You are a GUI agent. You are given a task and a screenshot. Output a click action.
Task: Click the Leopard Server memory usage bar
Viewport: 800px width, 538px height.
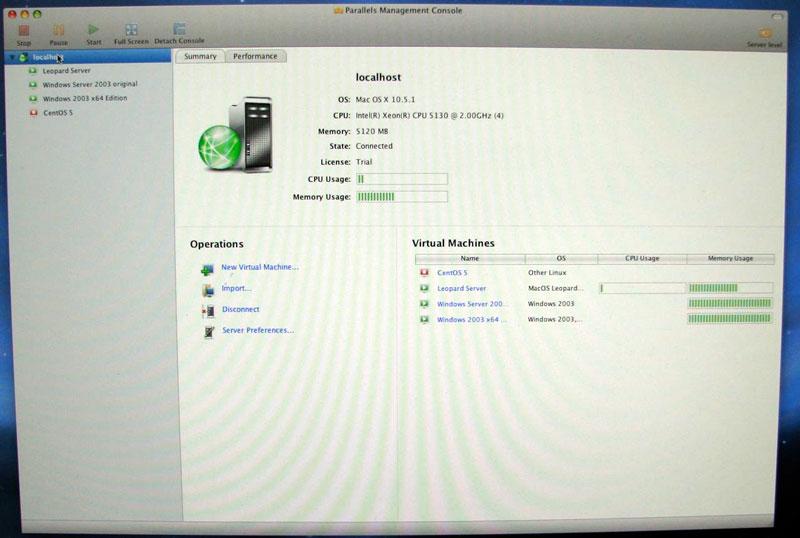pos(730,288)
